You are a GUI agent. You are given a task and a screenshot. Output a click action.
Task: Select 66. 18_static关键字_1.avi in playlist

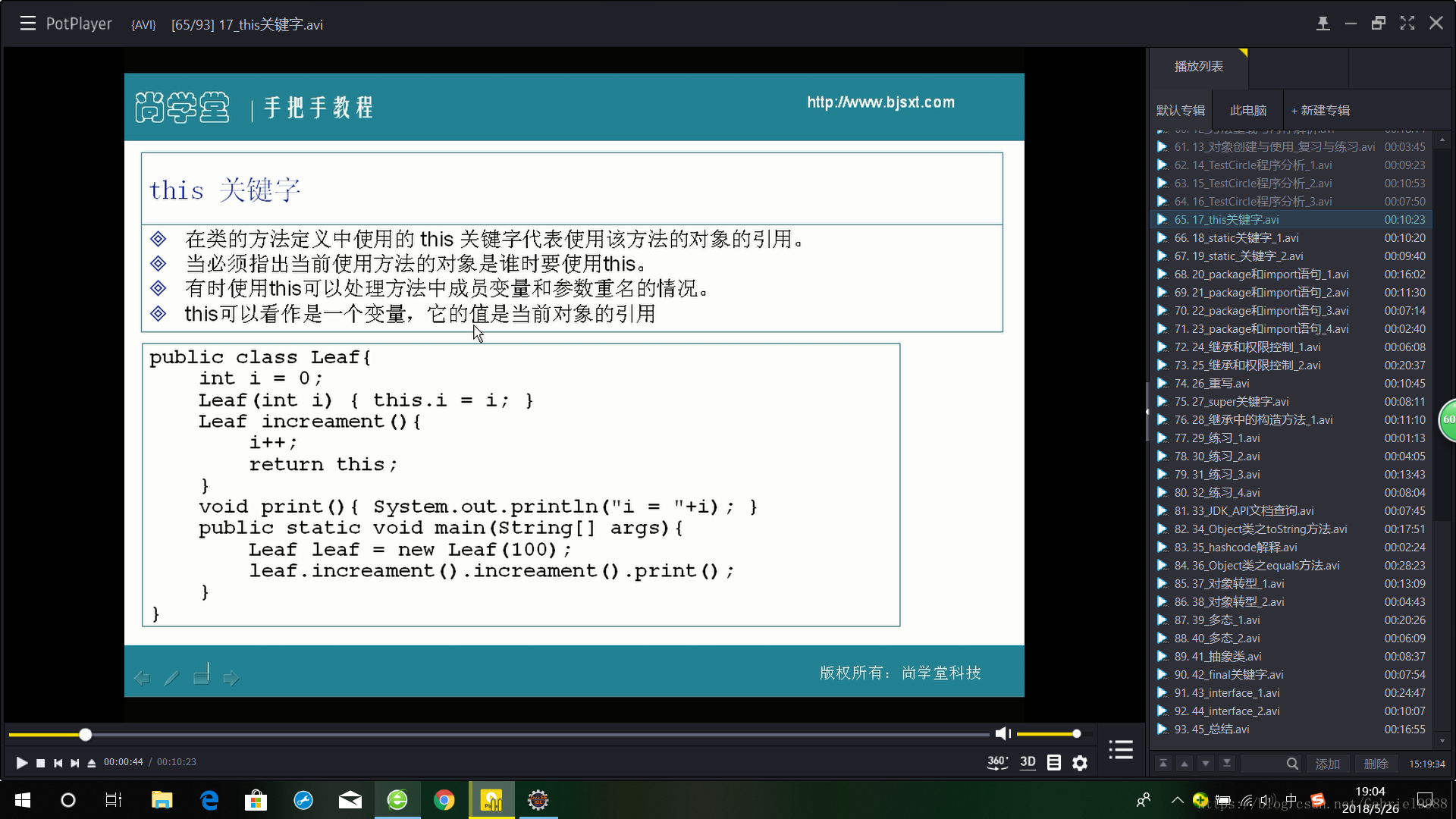(x=1291, y=238)
